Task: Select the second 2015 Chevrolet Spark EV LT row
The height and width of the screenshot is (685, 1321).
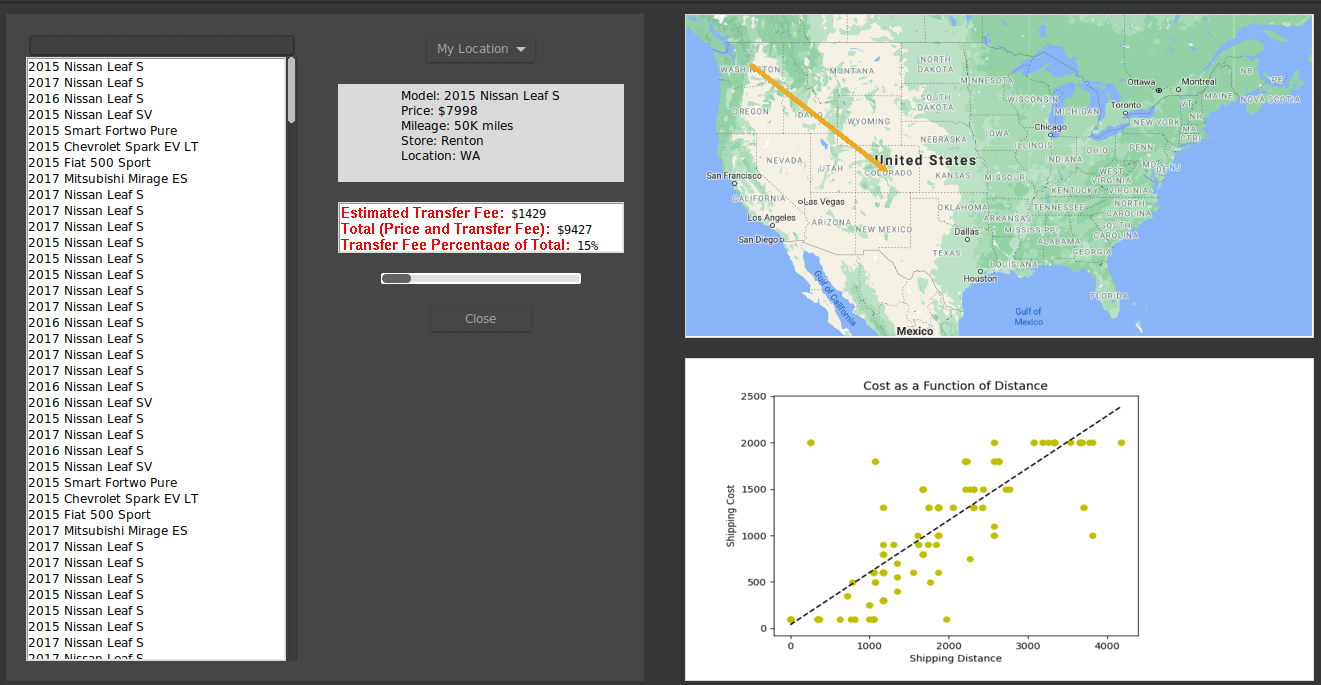Action: coord(156,499)
